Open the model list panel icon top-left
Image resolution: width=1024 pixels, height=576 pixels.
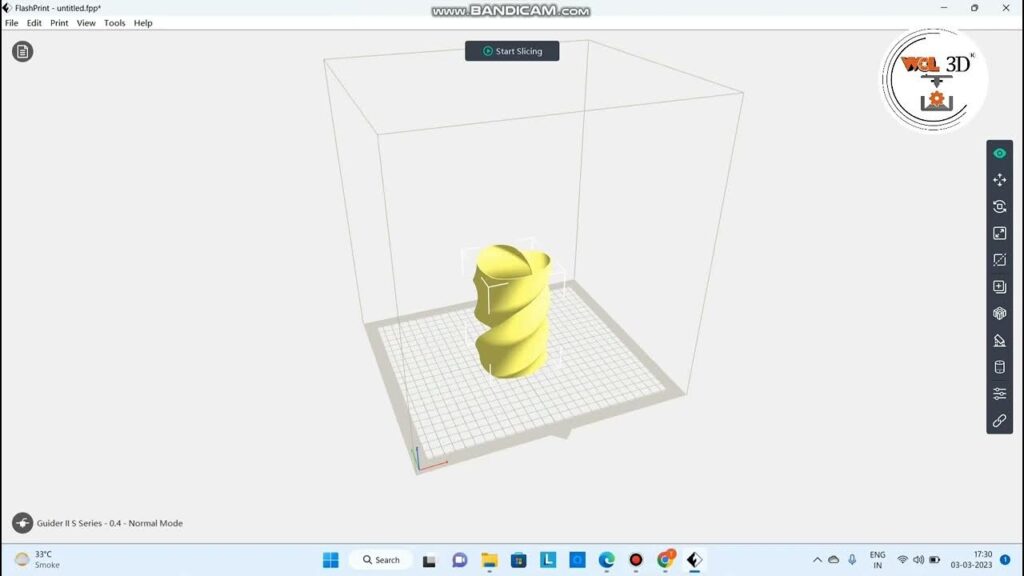[22, 51]
